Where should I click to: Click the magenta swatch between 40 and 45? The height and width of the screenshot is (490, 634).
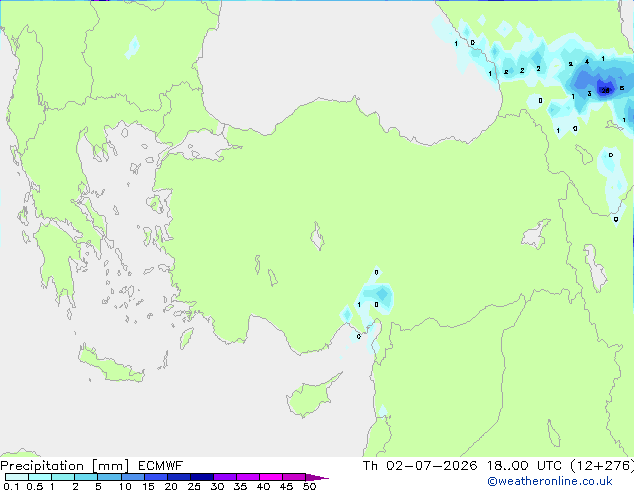pos(271,477)
